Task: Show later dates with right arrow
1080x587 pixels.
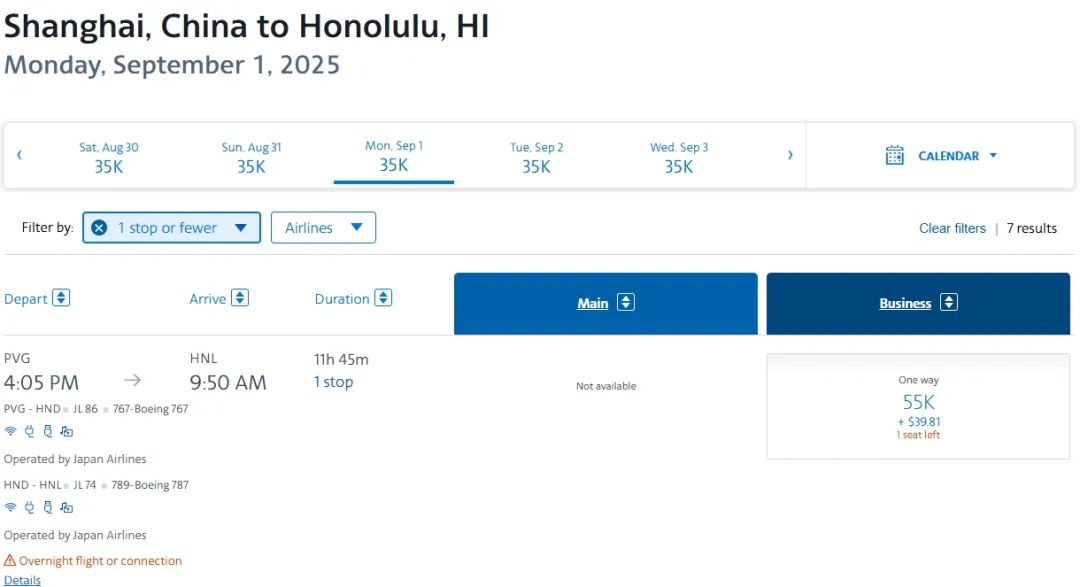Action: coord(790,155)
